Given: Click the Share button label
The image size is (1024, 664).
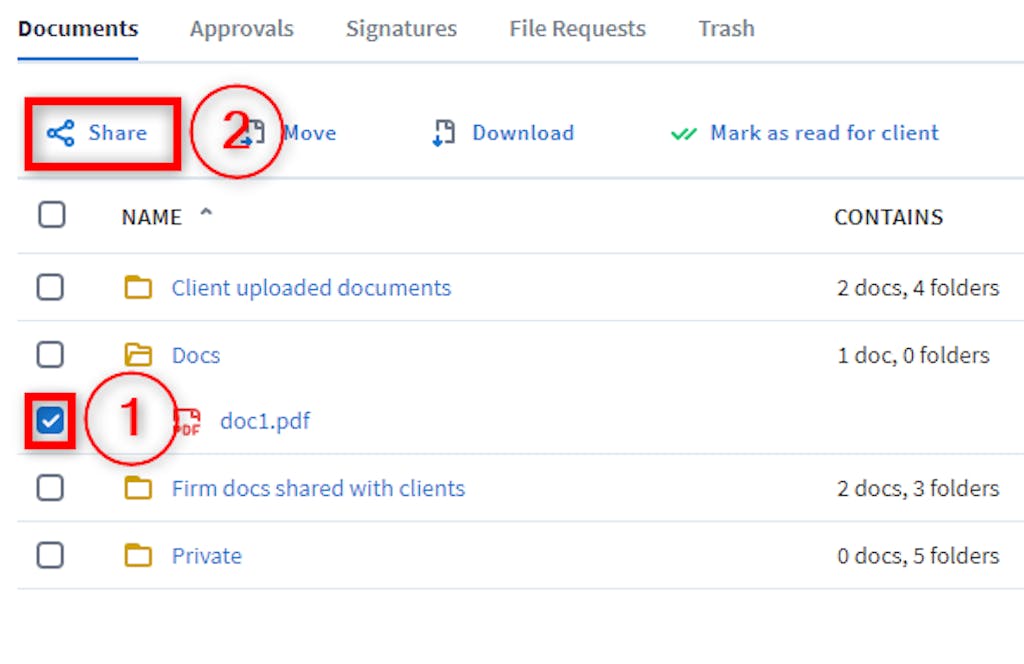Looking at the screenshot, I should [x=118, y=133].
